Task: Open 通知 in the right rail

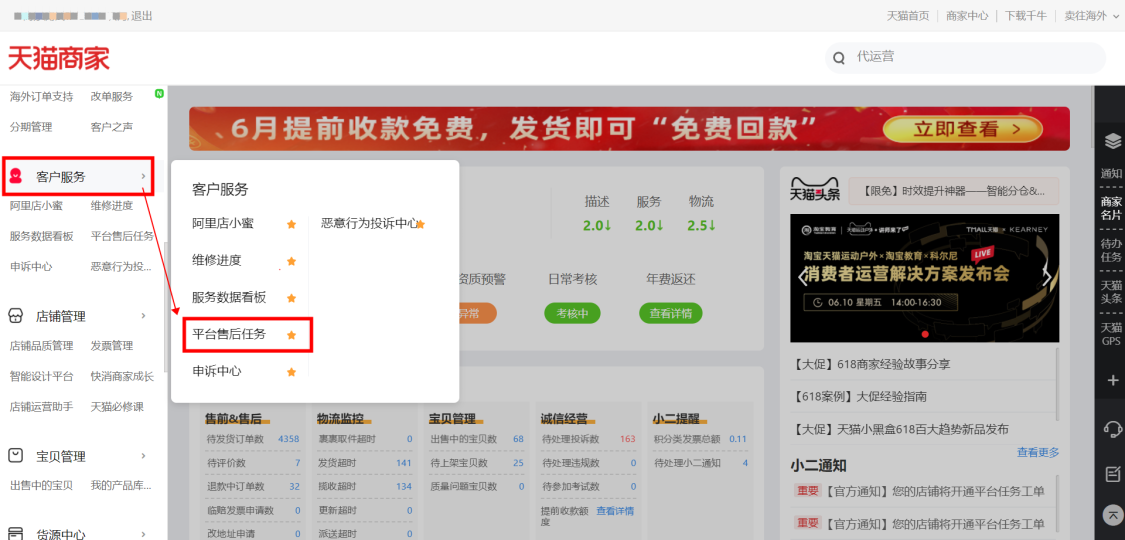Action: tap(1111, 174)
